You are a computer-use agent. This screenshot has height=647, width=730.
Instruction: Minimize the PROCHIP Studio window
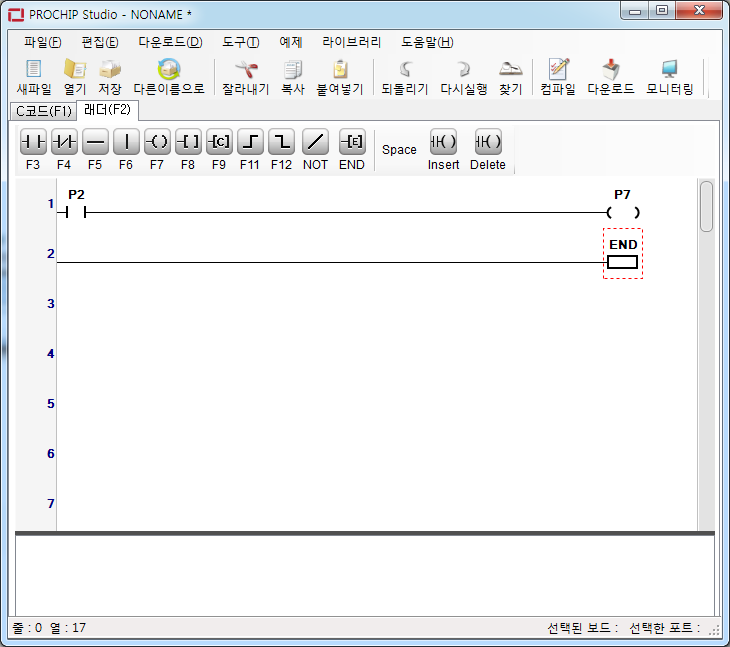tap(635, 11)
